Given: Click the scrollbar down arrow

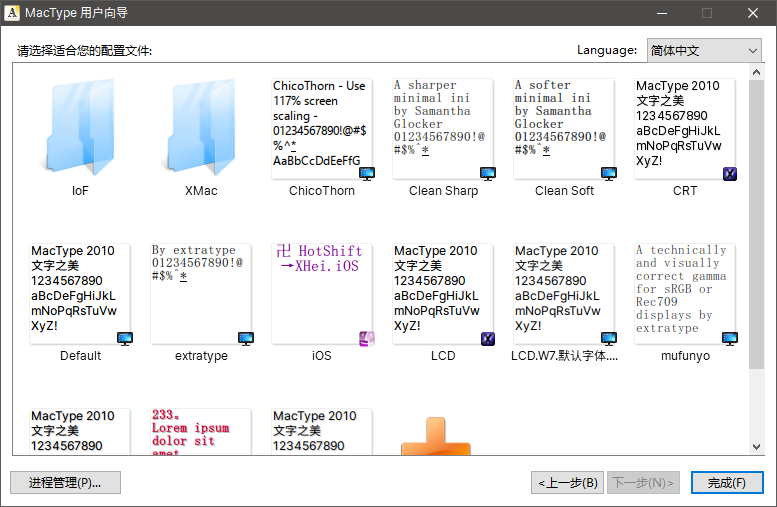Looking at the screenshot, I should [x=756, y=447].
